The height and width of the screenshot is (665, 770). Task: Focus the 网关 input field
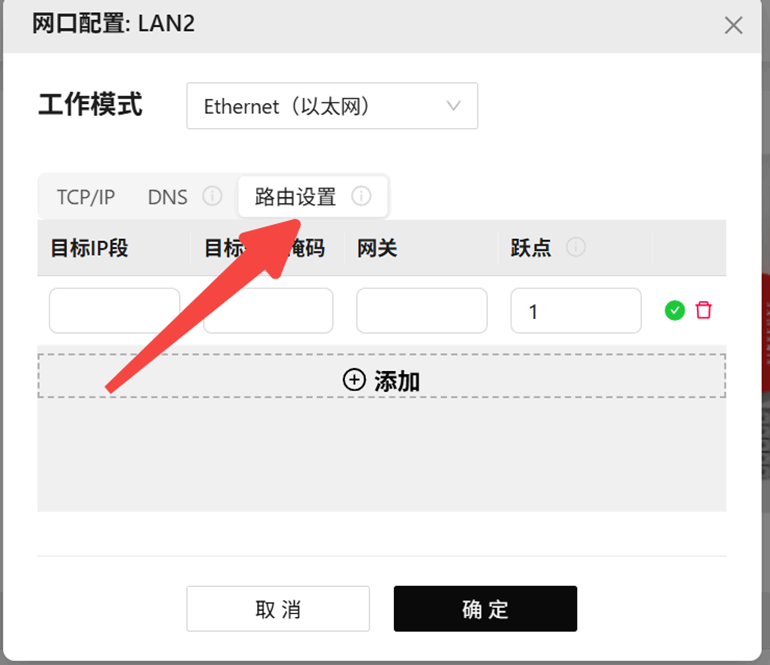422,310
